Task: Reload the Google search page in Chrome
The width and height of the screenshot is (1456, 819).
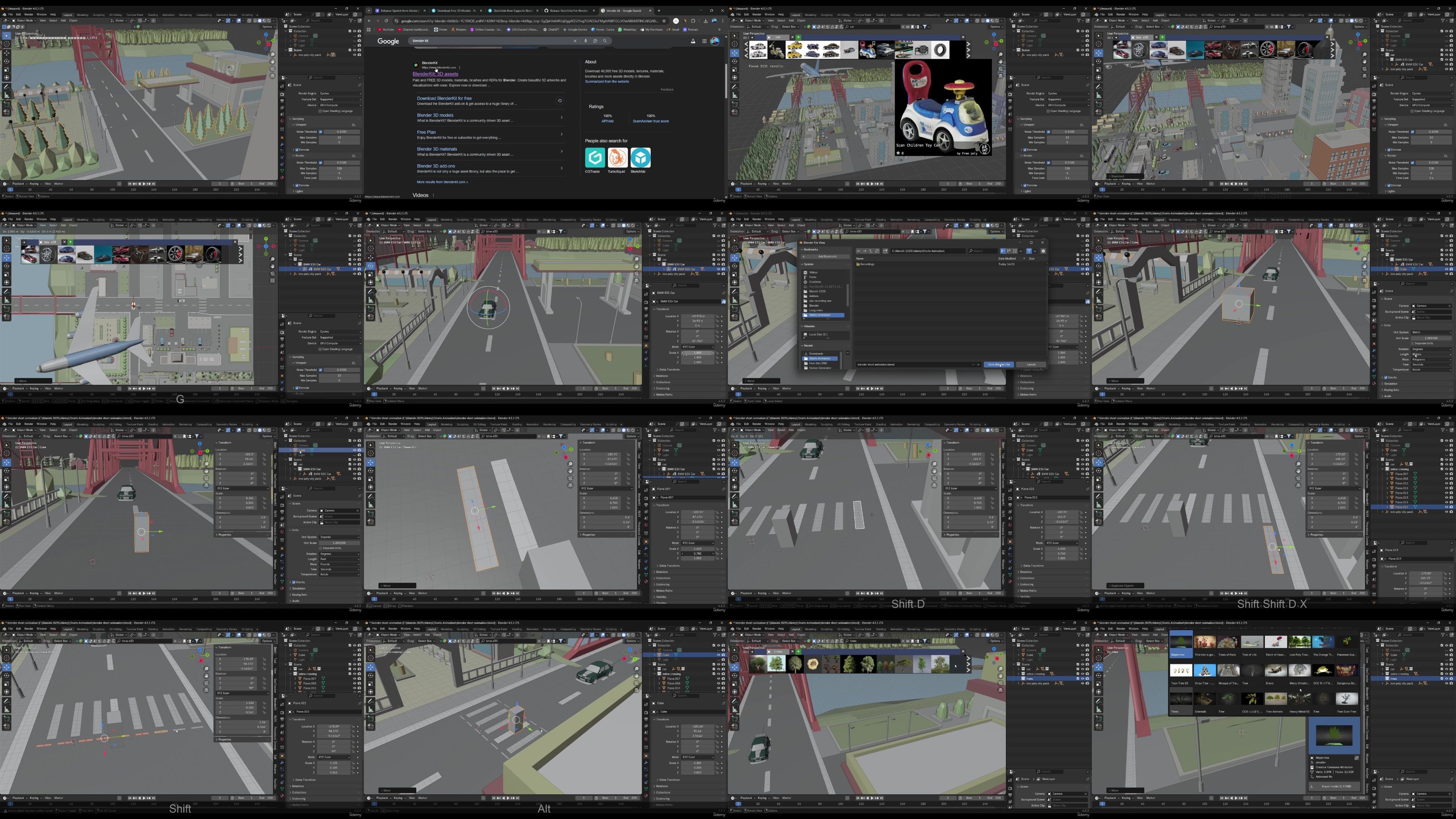Action: [x=387, y=21]
